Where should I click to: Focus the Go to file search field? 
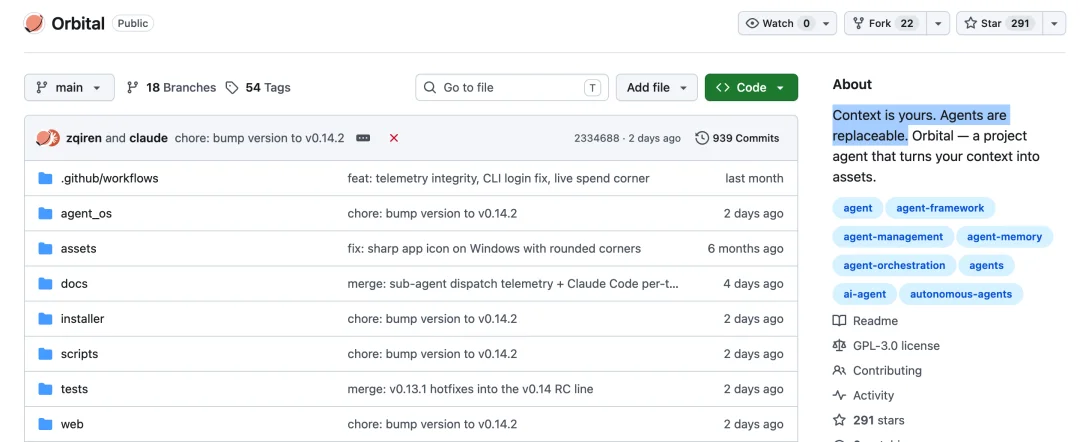pyautogui.click(x=512, y=87)
